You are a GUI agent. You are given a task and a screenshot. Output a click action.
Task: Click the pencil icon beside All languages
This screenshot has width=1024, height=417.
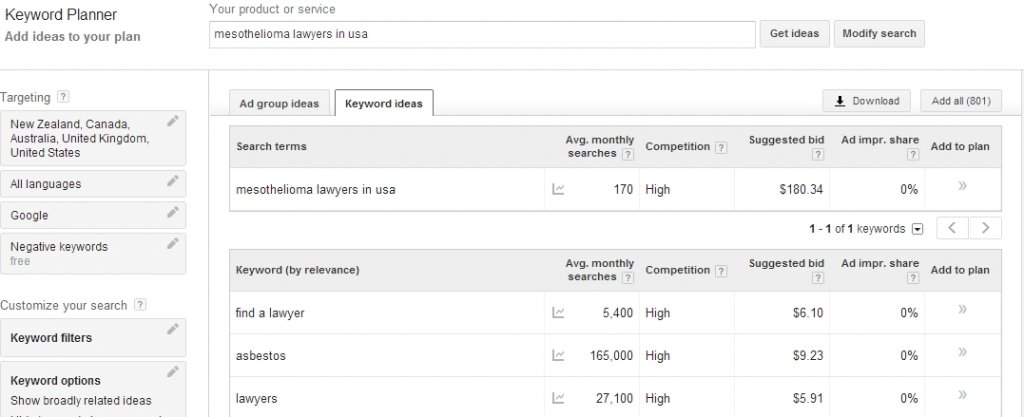[x=173, y=181]
